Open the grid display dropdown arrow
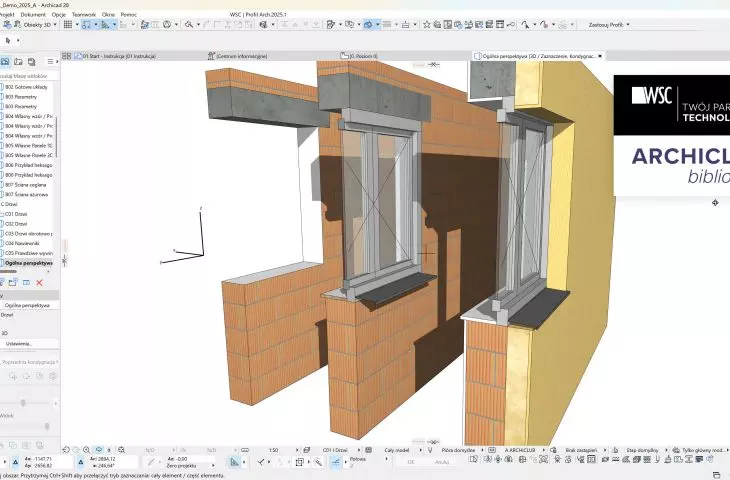The height and width of the screenshot is (480, 730). (x=77, y=25)
